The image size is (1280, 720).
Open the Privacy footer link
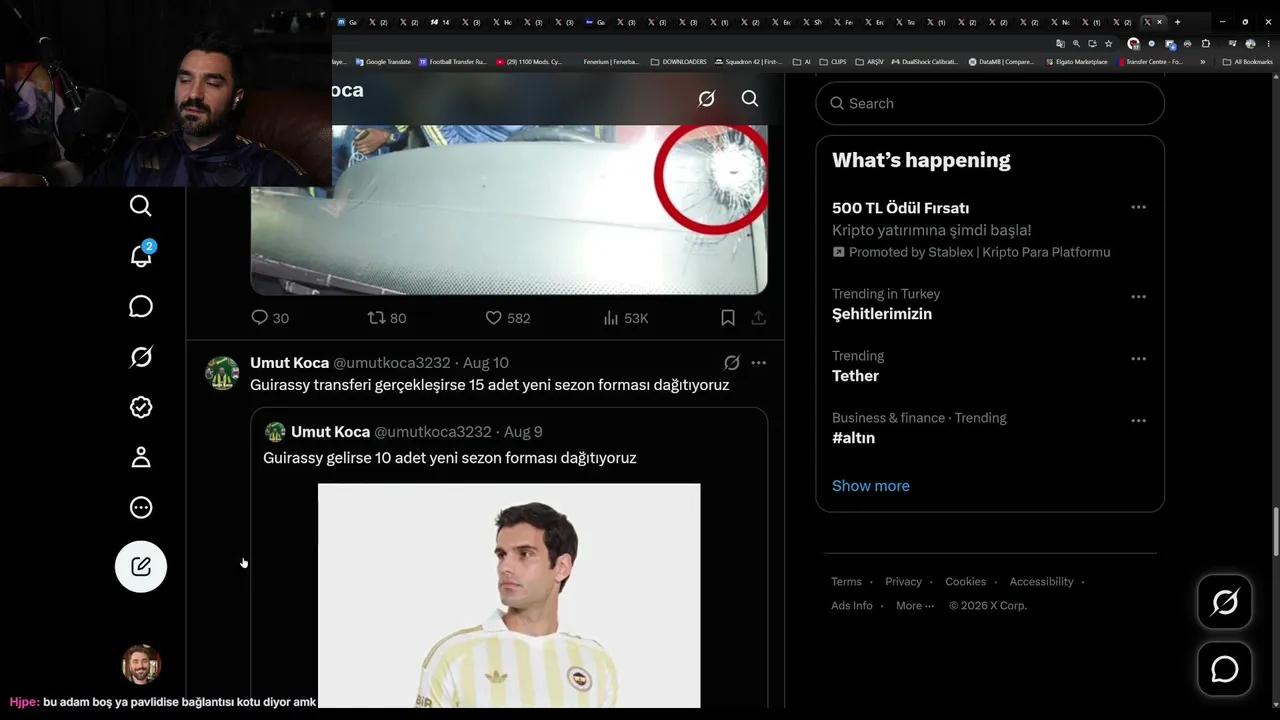[903, 582]
